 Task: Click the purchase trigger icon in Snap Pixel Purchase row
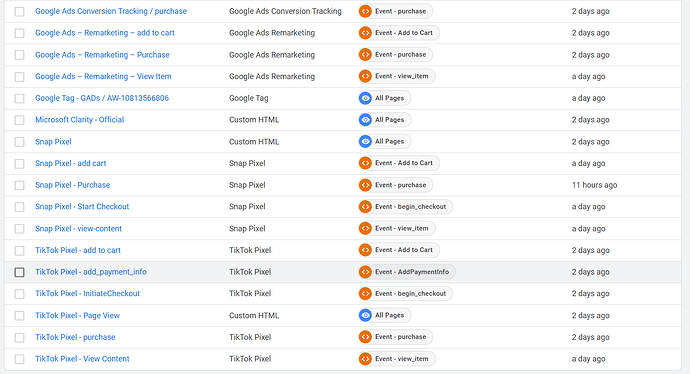[365, 185]
